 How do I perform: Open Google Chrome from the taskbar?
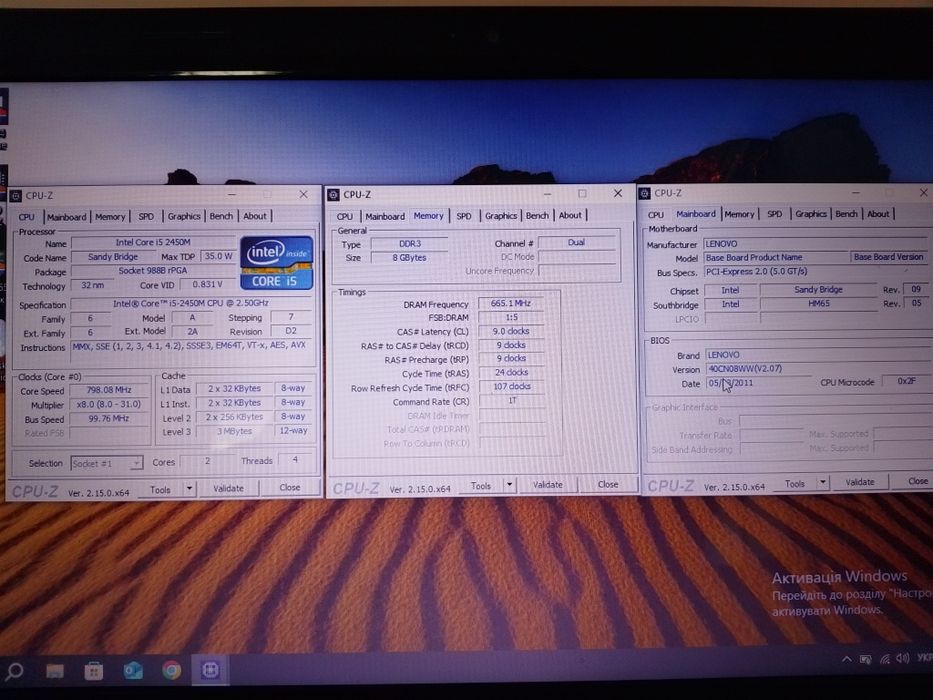pos(171,670)
